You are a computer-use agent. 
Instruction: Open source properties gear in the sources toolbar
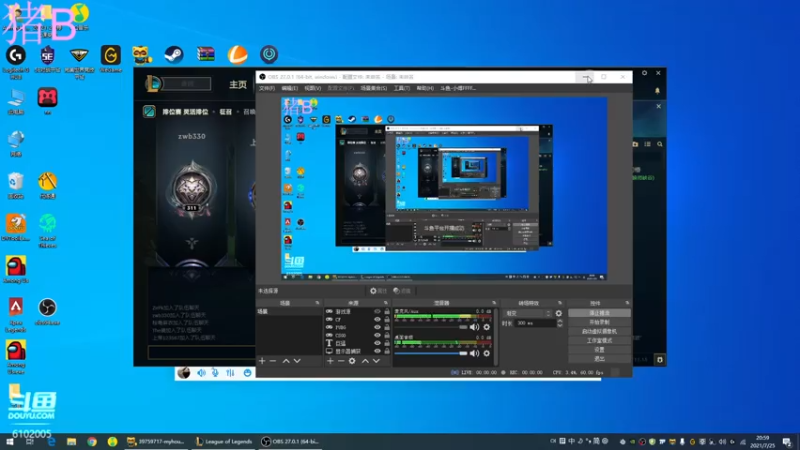(x=352, y=361)
